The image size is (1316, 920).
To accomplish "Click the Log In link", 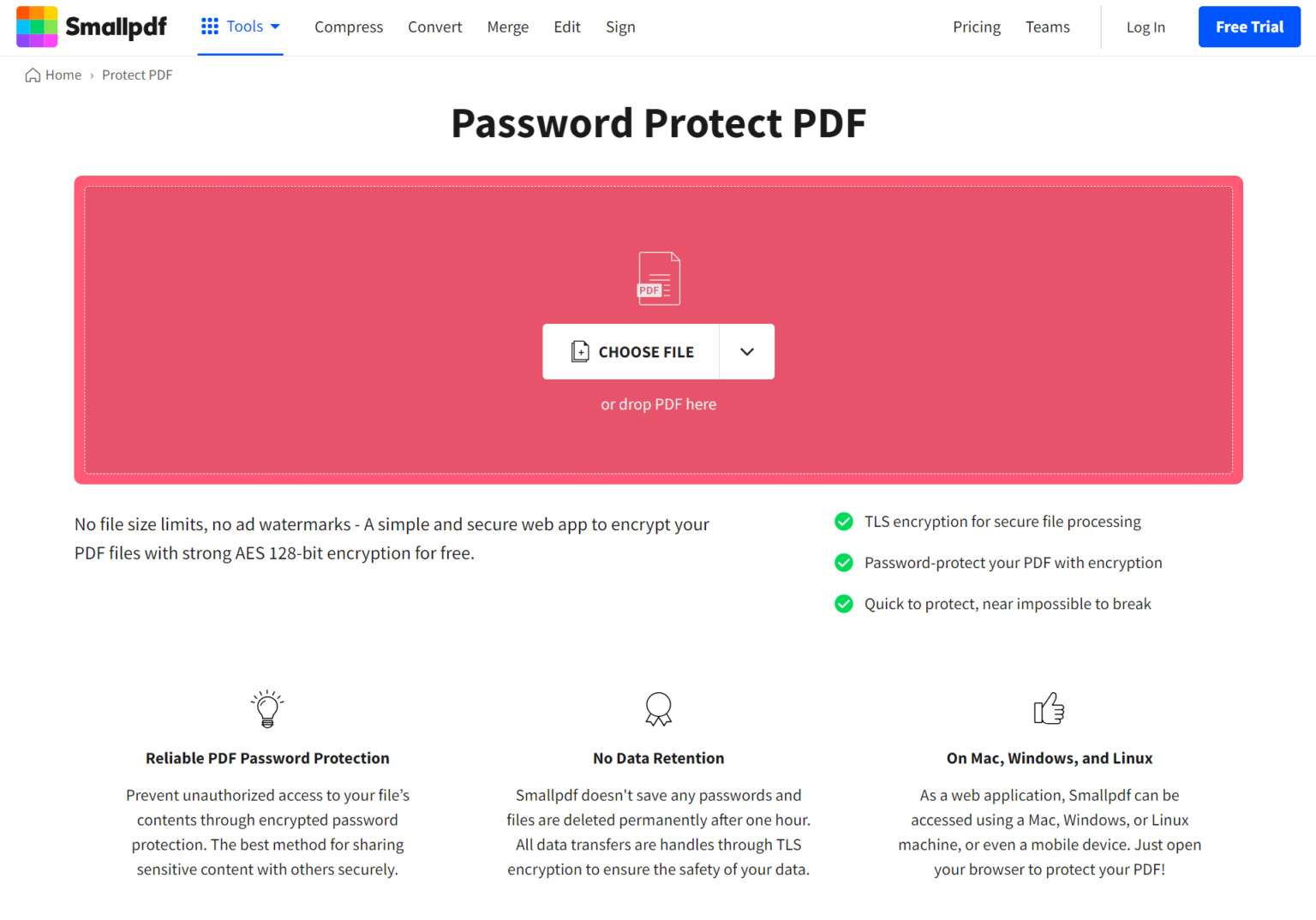I will click(x=1146, y=27).
